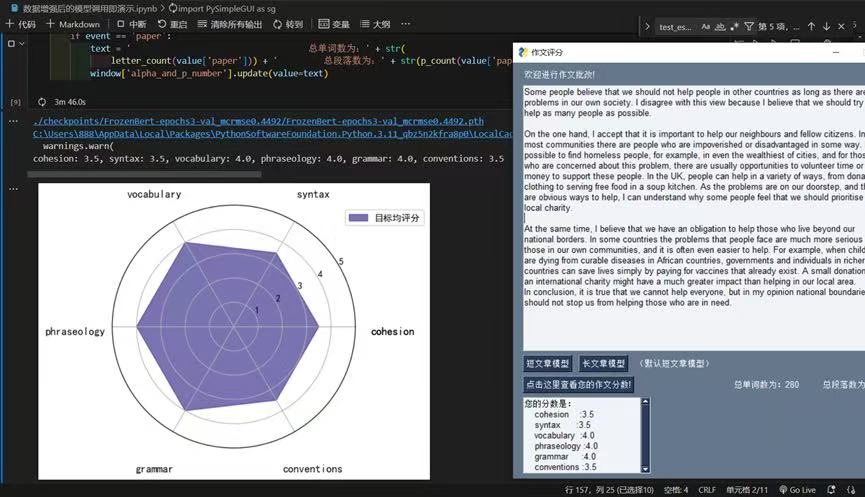The width and height of the screenshot is (865, 497).
Task: Toggle Match Case (Aa) in find
Action: [706, 26]
